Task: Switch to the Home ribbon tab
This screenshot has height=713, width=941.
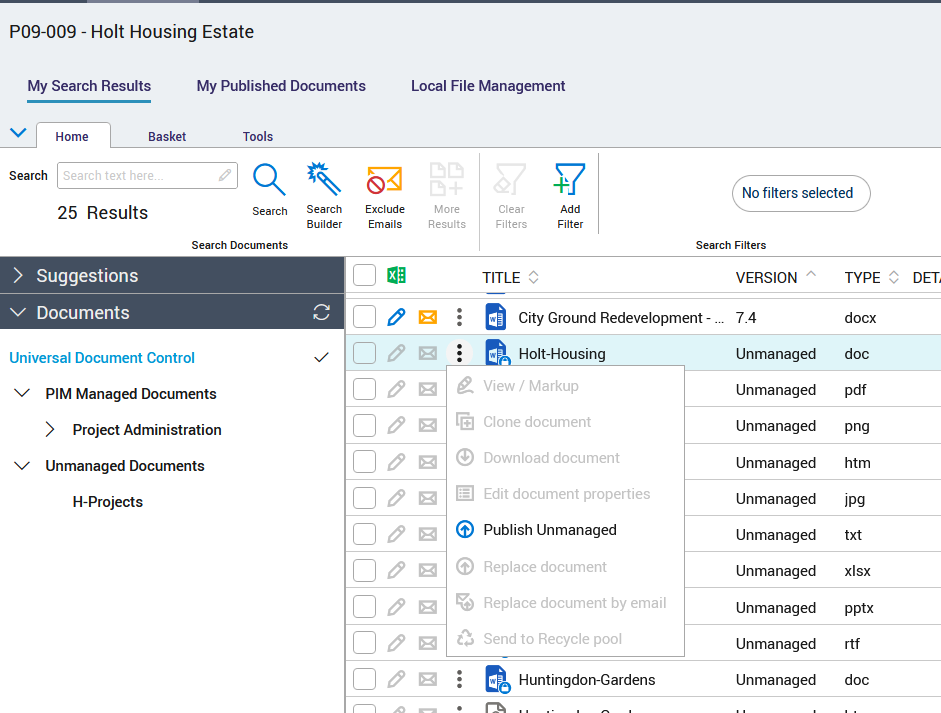Action: click(x=72, y=136)
